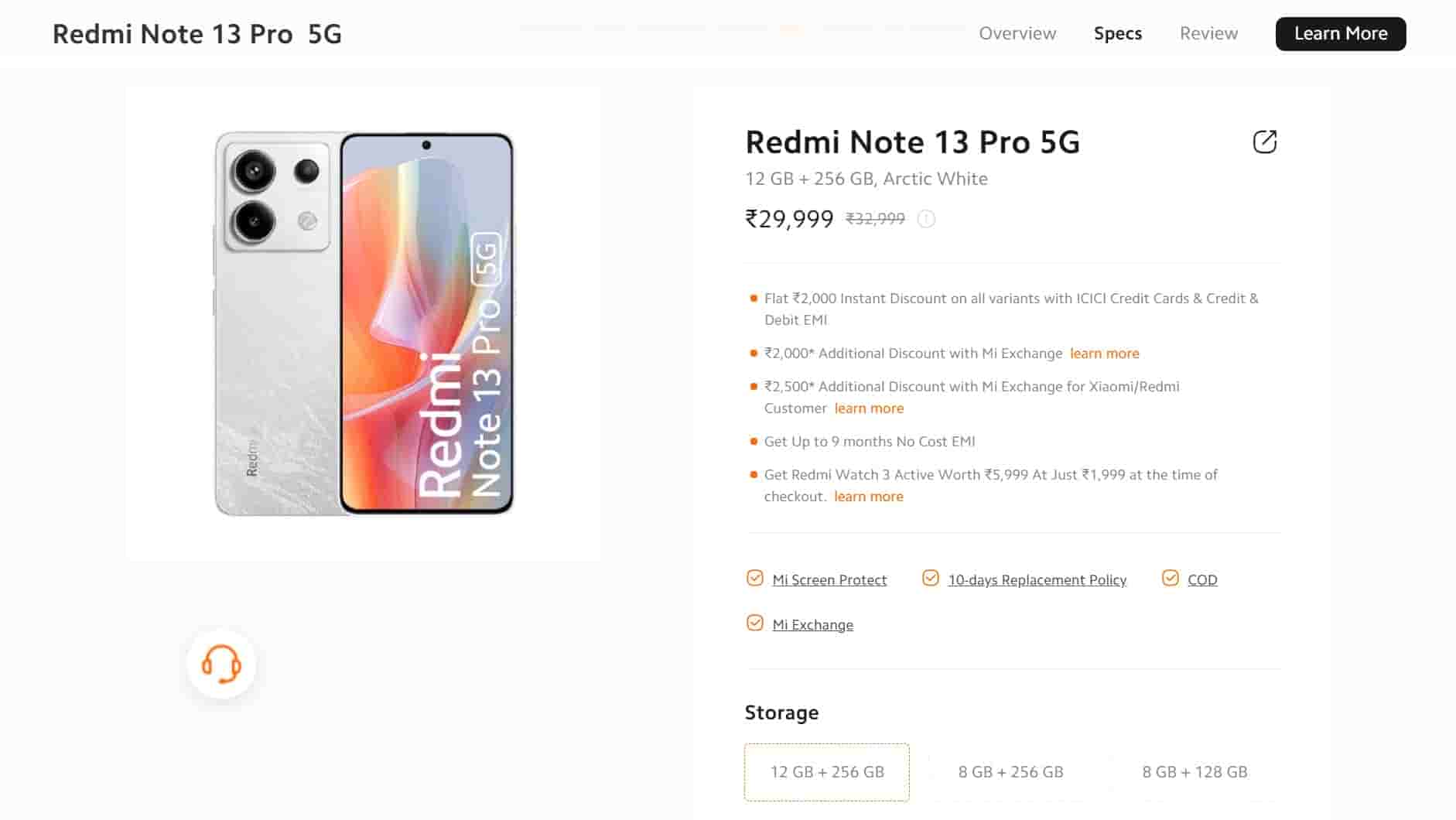Open the Mi Screen Protect link
The image size is (1456, 820).
tap(829, 579)
